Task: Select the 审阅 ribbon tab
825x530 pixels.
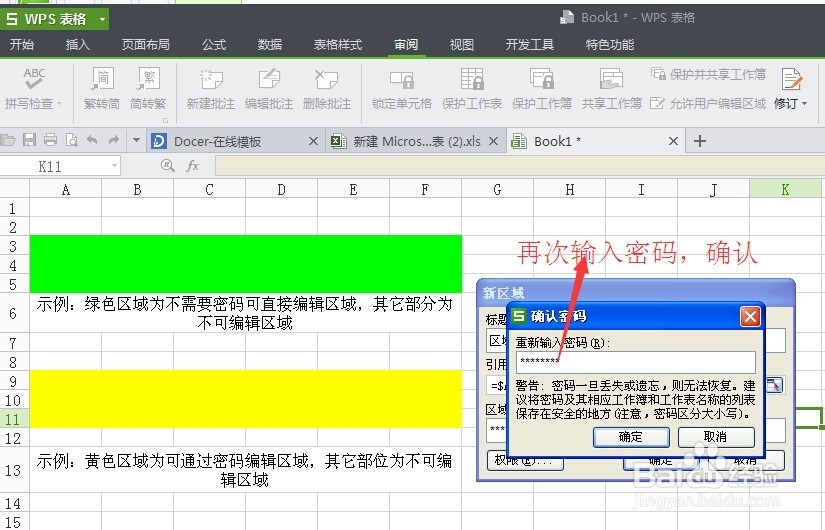Action: [x=406, y=45]
